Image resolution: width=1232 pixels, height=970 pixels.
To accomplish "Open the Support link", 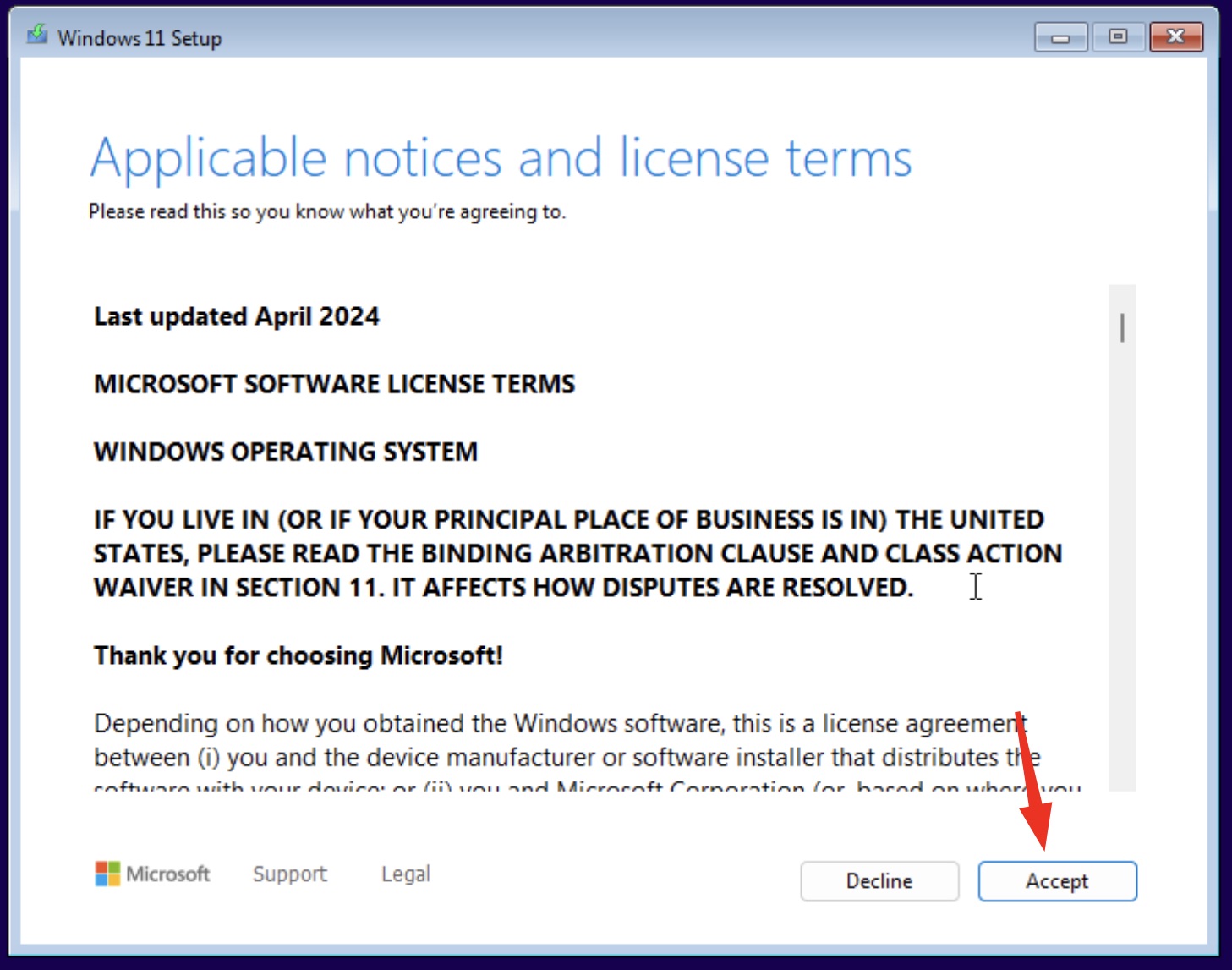I will 289,874.
